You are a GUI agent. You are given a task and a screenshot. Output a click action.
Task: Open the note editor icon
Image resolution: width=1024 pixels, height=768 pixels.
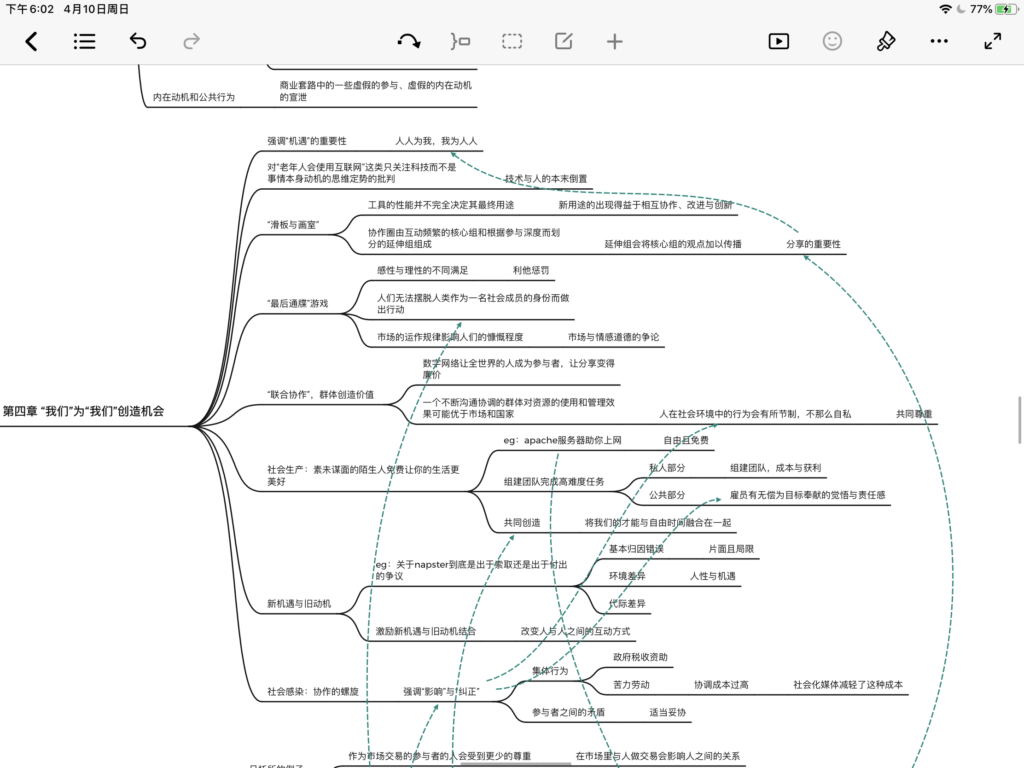point(564,42)
